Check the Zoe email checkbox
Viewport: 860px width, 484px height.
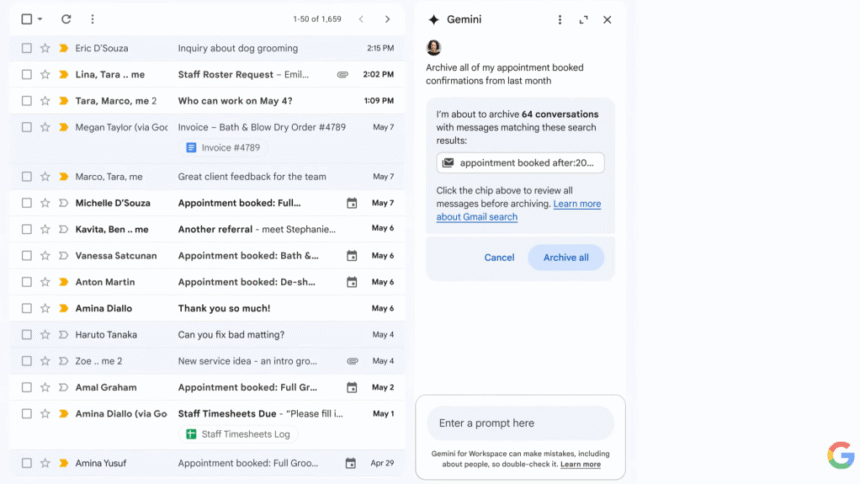coord(26,361)
